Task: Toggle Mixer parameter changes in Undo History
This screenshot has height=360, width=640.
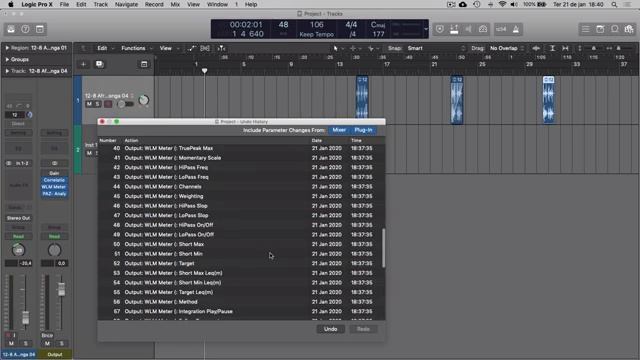Action: pyautogui.click(x=339, y=130)
